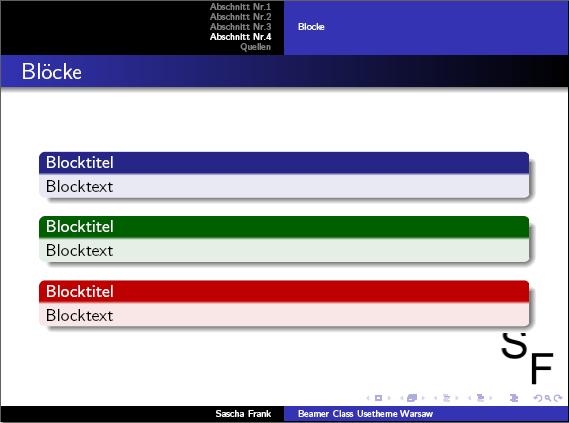Image resolution: width=569 pixels, height=423 pixels.
Task: Go to previous slide using left arrow
Action: pos(368,398)
